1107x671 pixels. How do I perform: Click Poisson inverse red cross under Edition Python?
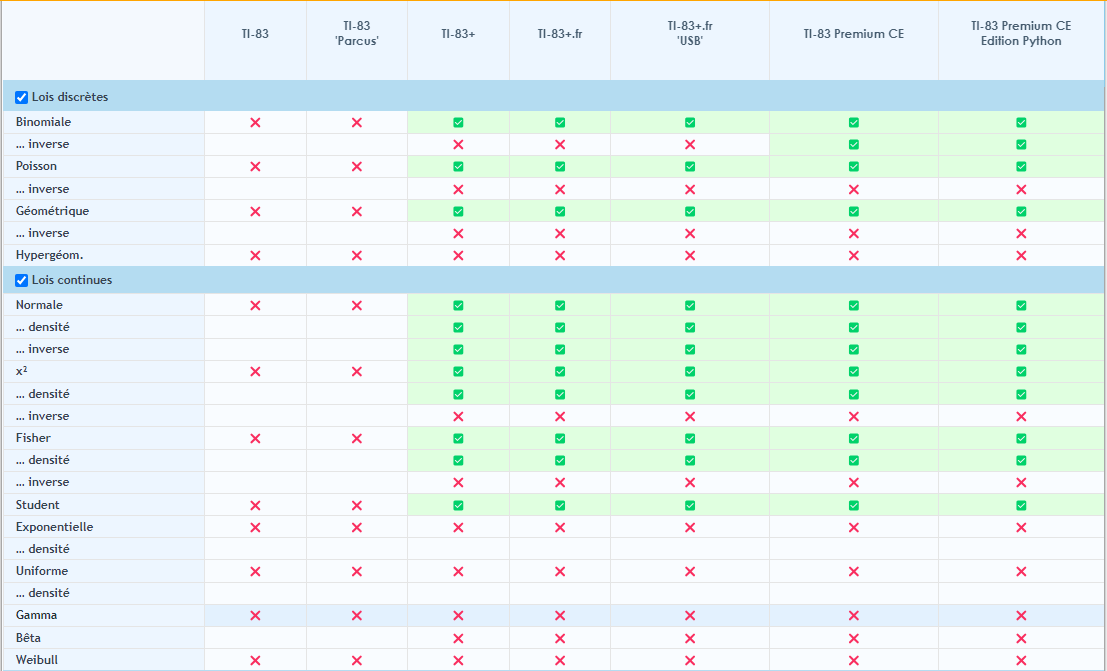tap(1021, 189)
